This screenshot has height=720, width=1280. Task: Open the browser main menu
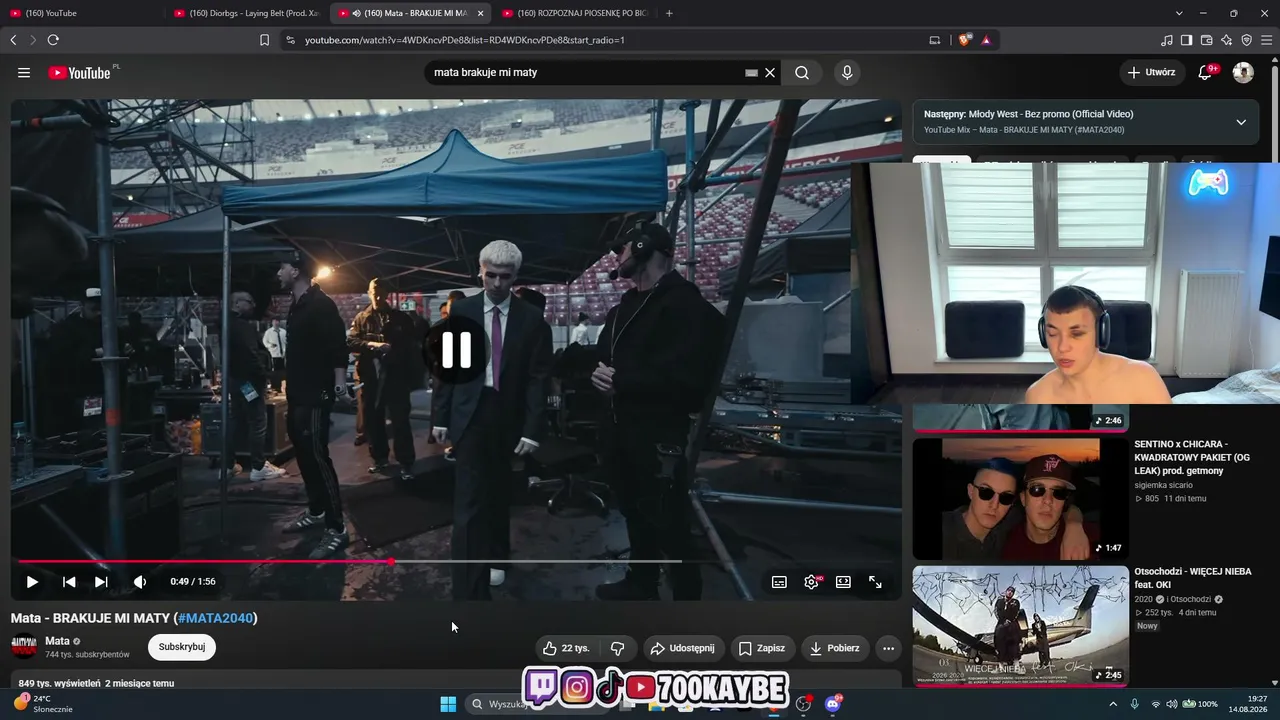click(x=1267, y=40)
